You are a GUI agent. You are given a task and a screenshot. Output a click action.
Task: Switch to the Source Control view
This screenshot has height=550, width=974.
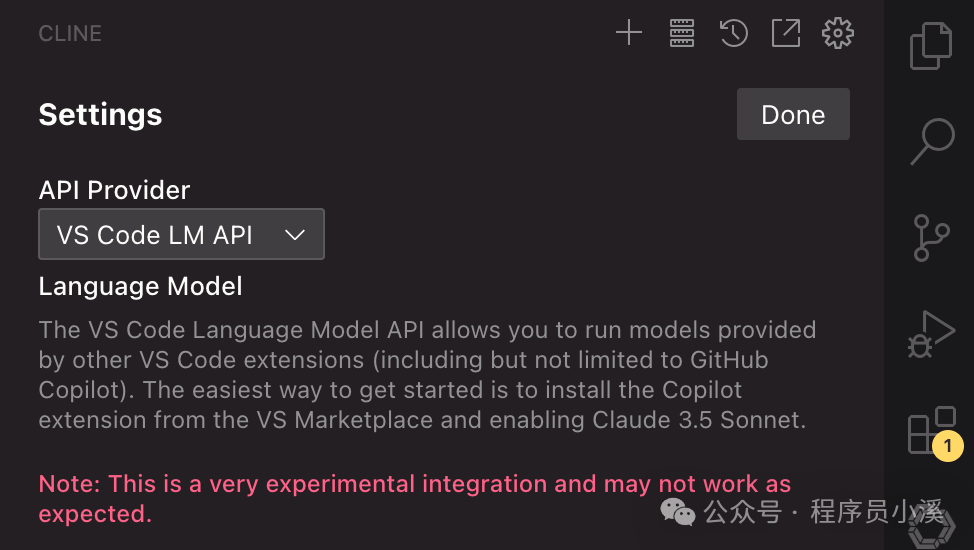tap(931, 238)
